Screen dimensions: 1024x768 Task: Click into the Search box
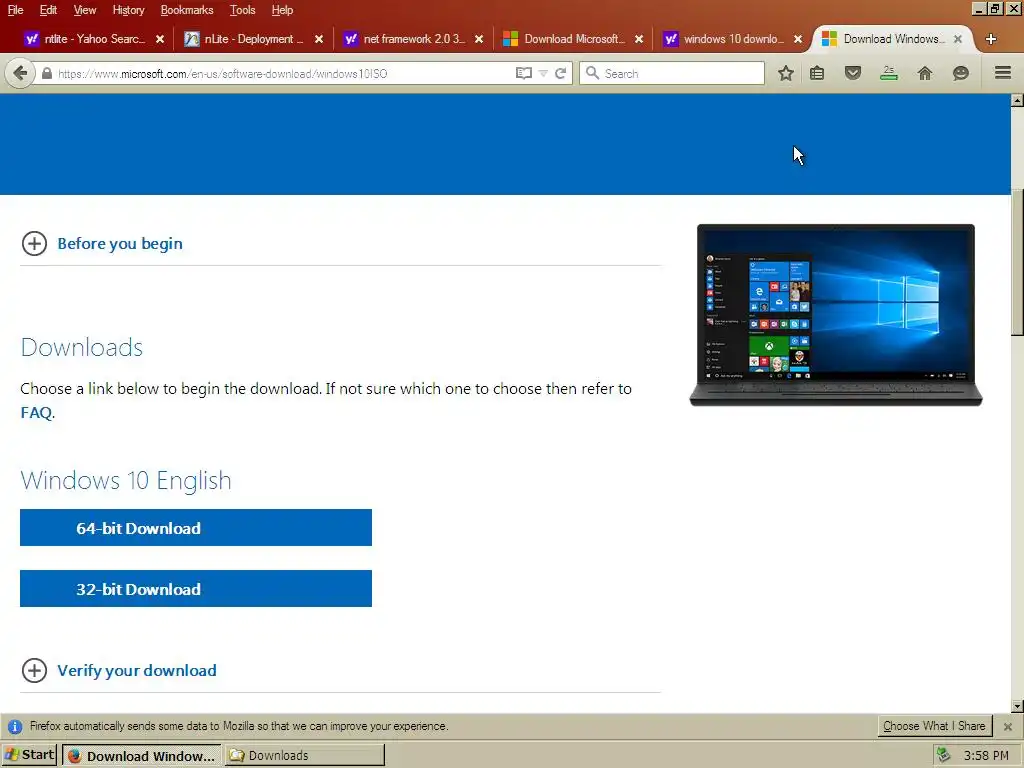click(671, 73)
